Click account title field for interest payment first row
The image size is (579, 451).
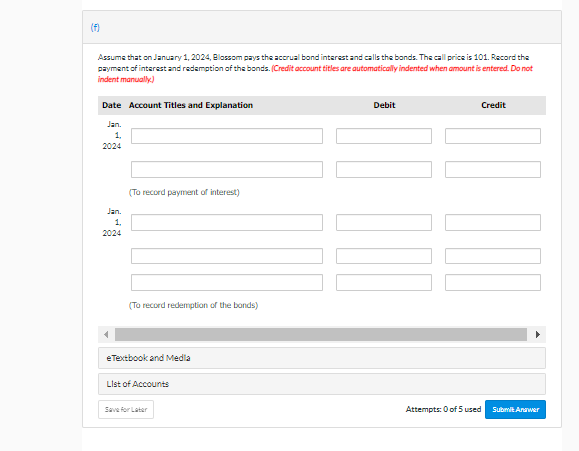(227, 136)
